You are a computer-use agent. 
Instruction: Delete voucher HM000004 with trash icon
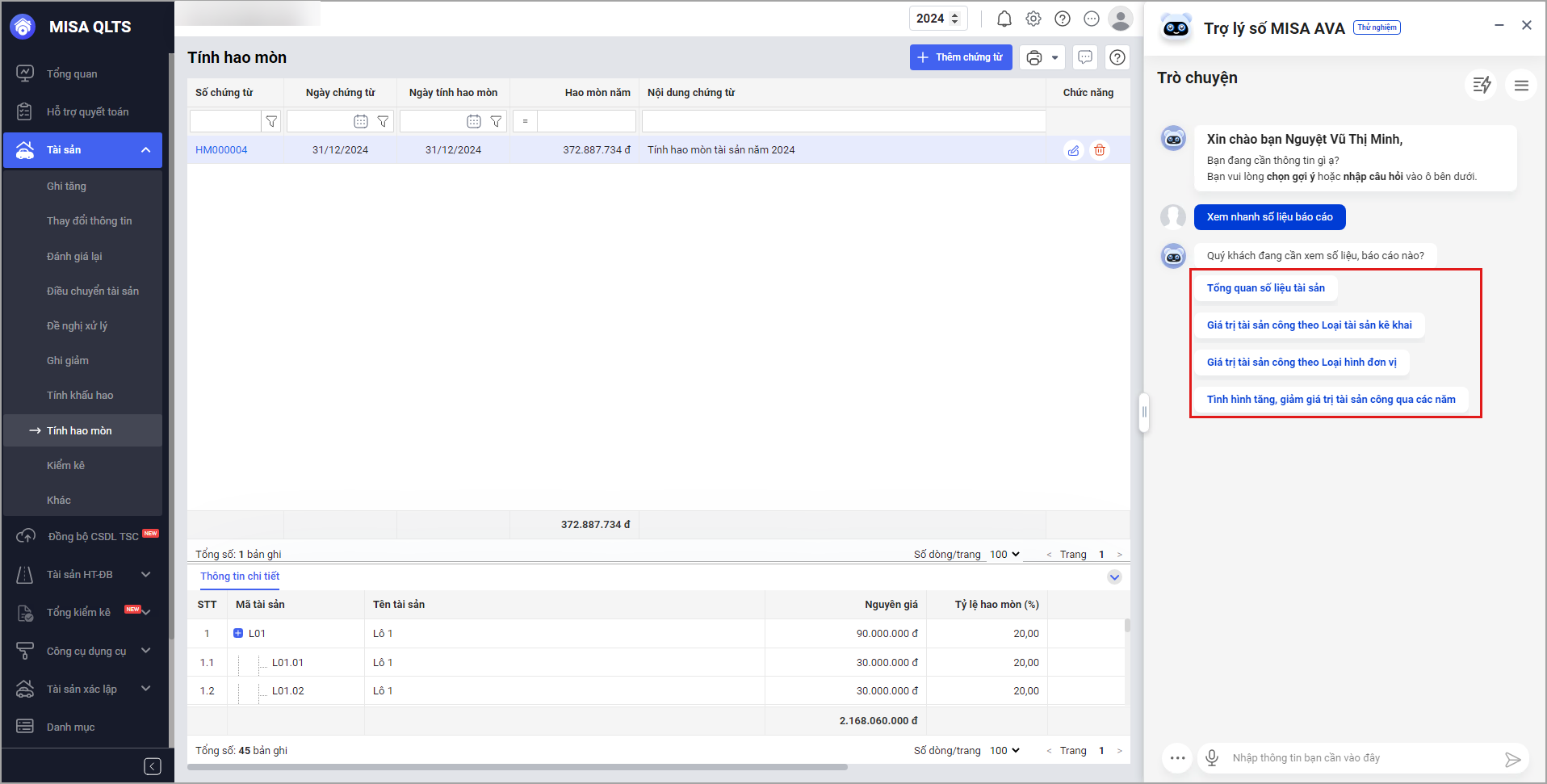pyautogui.click(x=1100, y=150)
